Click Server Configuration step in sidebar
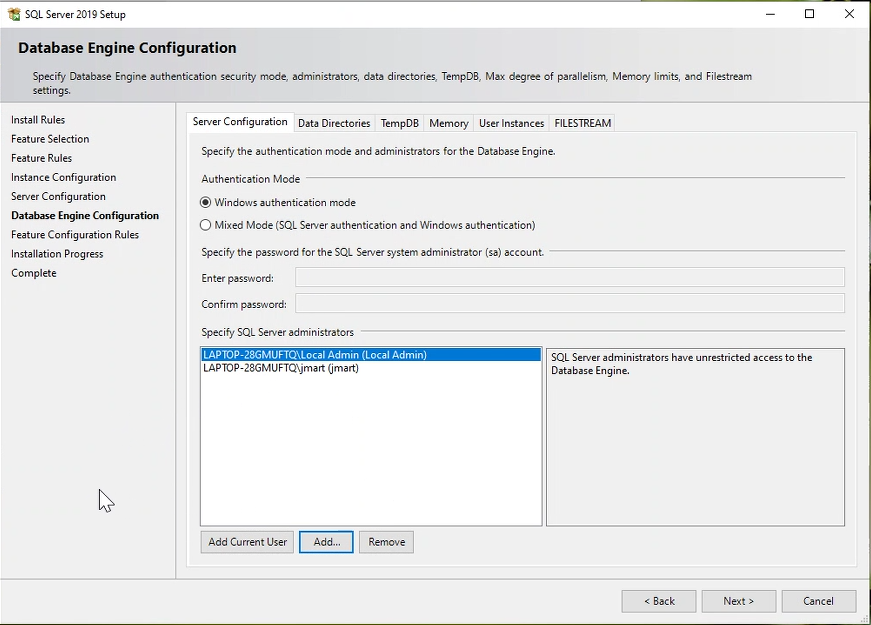This screenshot has height=625, width=871. pos(58,197)
